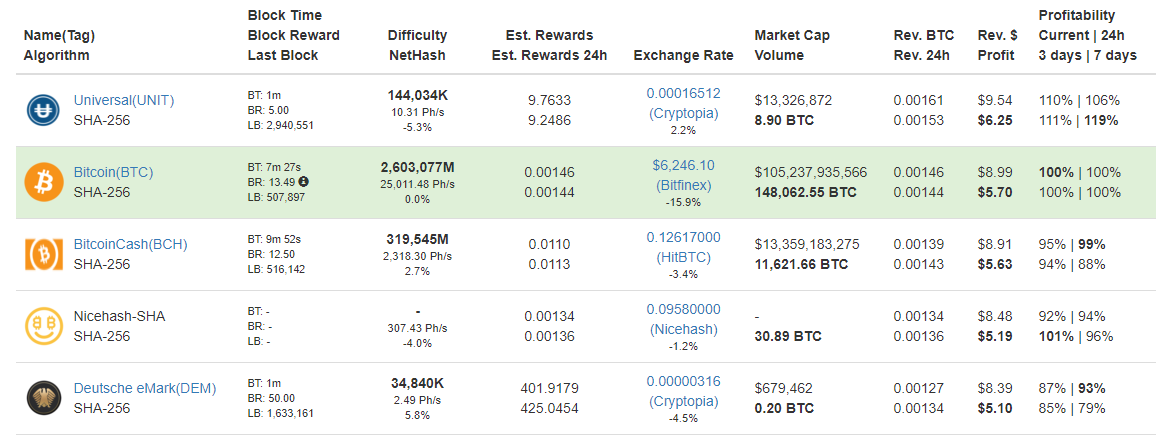Image resolution: width=1167 pixels, height=442 pixels.
Task: Click the $6,246.10 Bitfinex exchange rate
Action: coord(683,176)
